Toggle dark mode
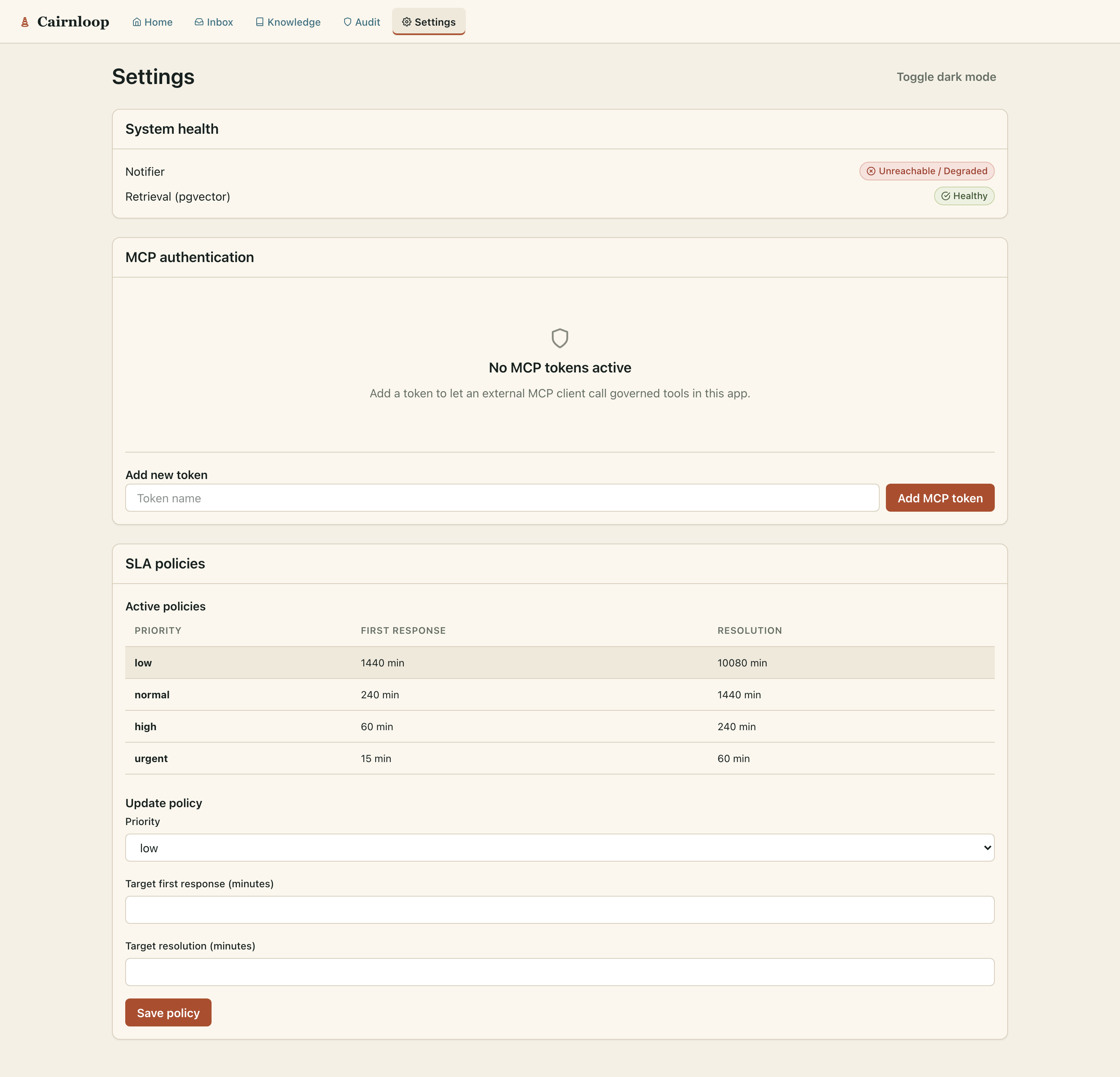 coord(946,77)
